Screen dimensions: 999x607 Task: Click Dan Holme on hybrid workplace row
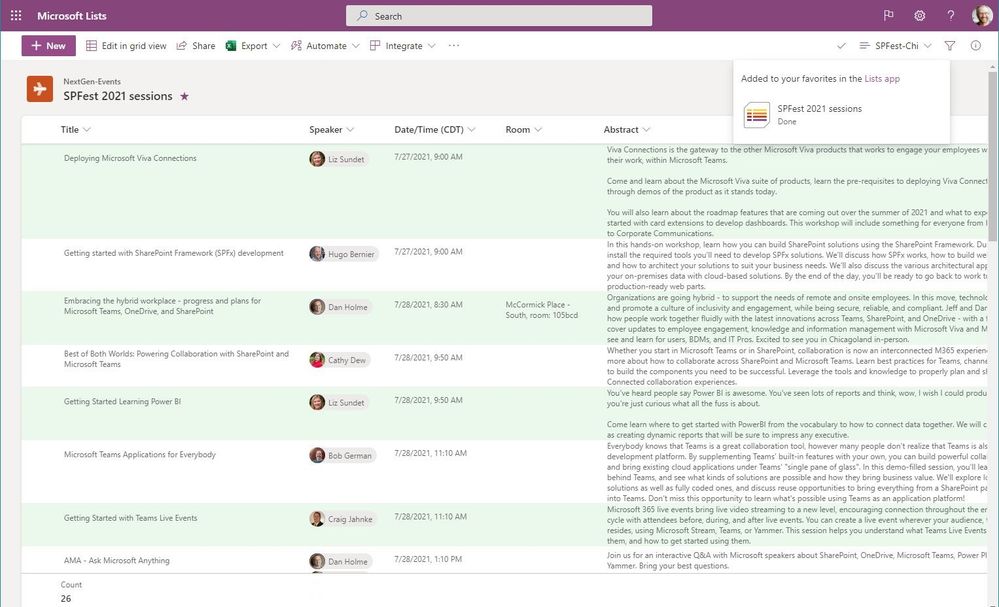click(339, 307)
